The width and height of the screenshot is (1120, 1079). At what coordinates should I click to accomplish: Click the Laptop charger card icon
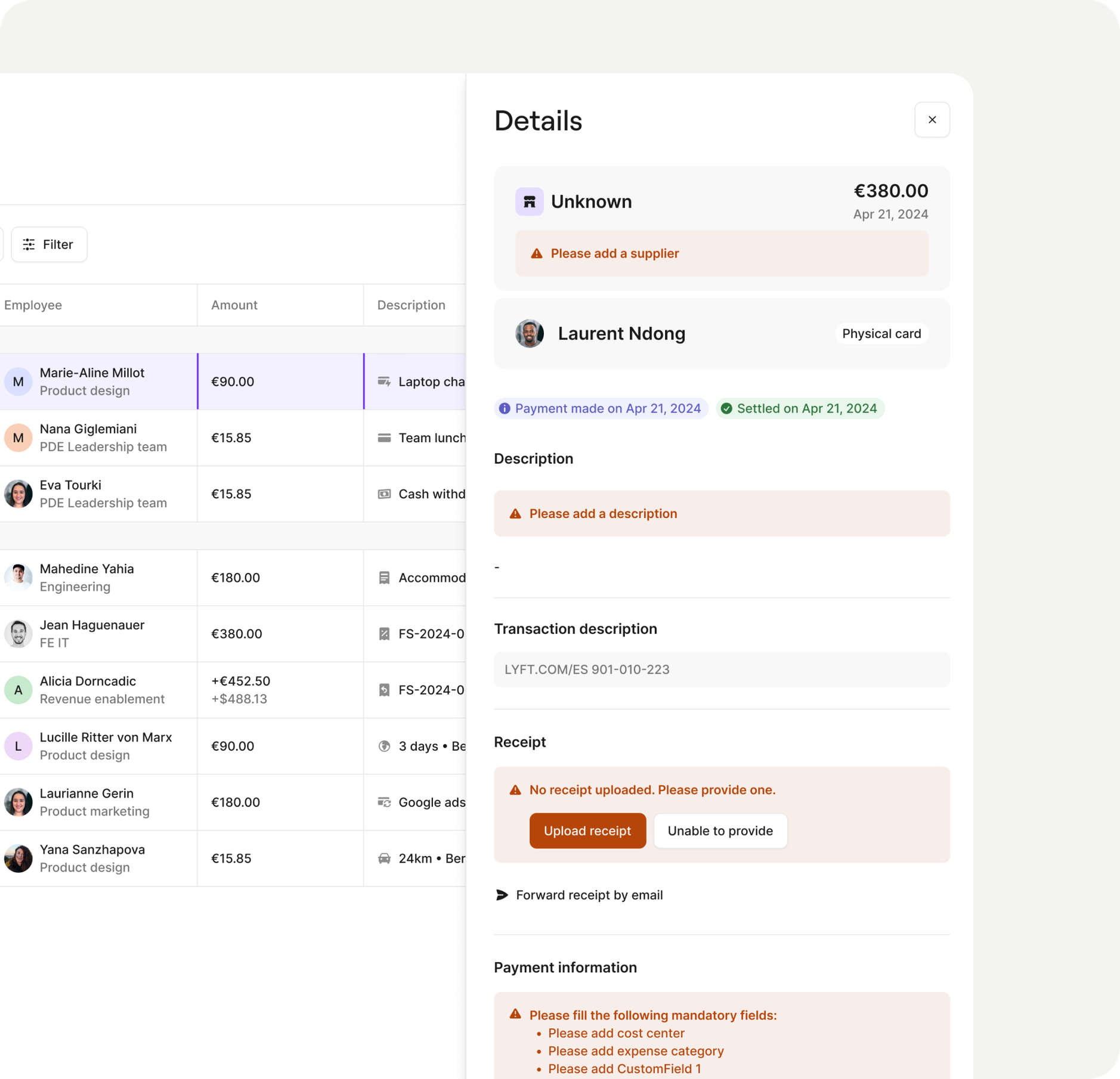[x=384, y=382]
